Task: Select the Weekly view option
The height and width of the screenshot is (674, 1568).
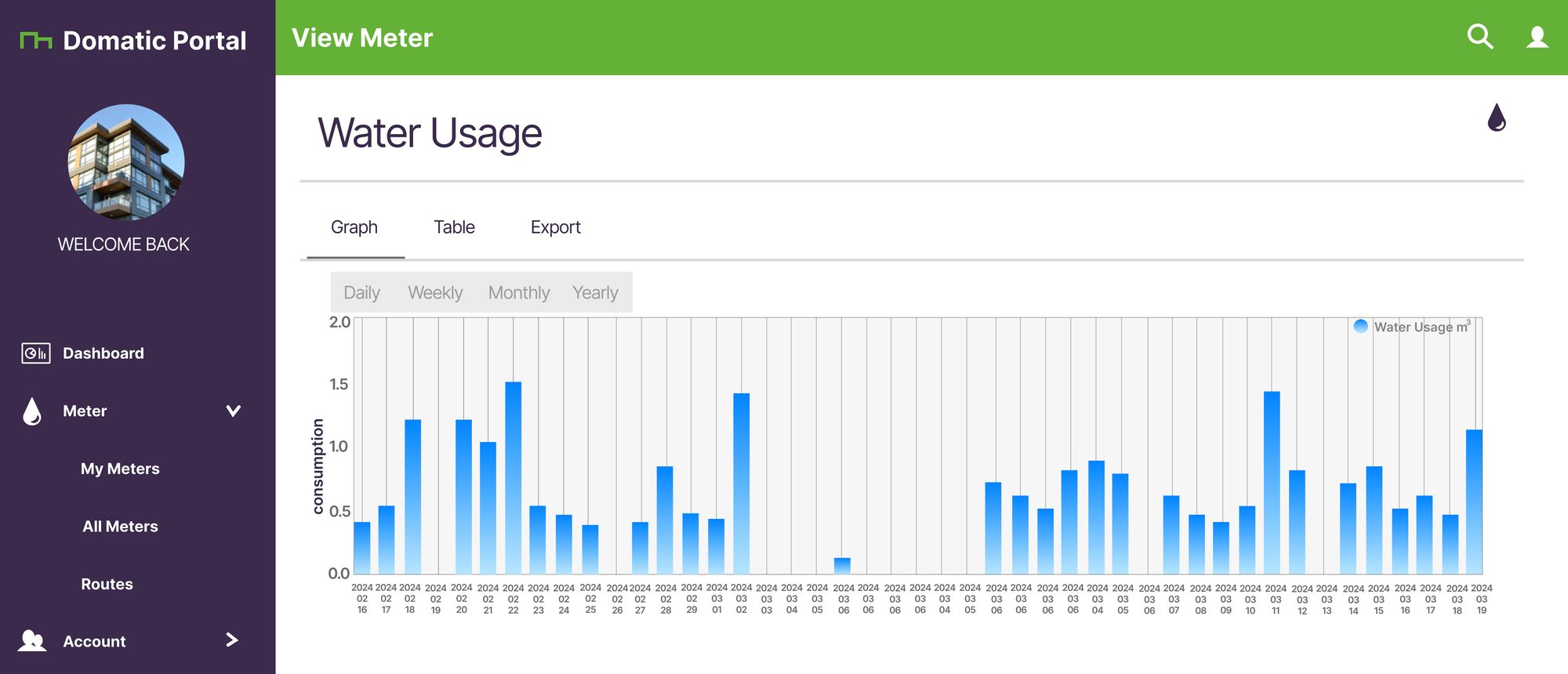Action: point(435,292)
